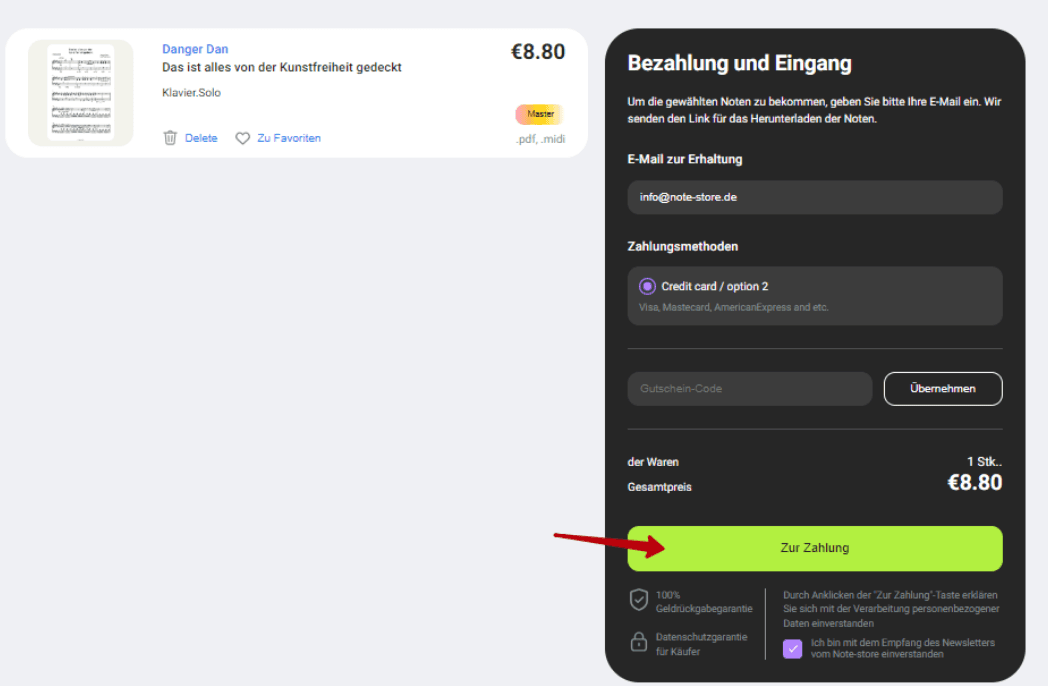The height and width of the screenshot is (686, 1048).
Task: Click the Klavier.Solo arrangement label
Action: pyautogui.click(x=191, y=93)
